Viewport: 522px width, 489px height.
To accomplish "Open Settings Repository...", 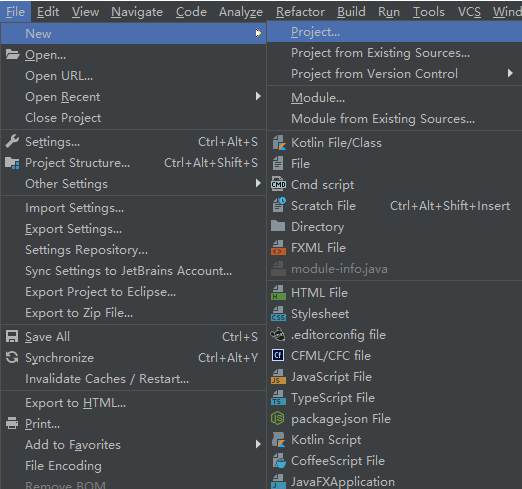I will [x=133, y=250].
